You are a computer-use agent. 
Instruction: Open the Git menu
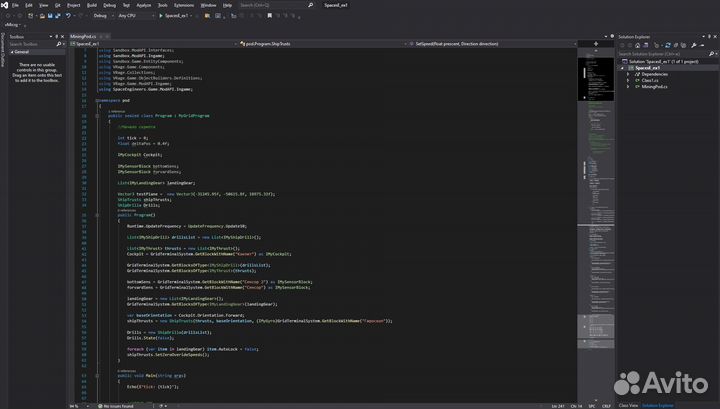[x=57, y=5]
